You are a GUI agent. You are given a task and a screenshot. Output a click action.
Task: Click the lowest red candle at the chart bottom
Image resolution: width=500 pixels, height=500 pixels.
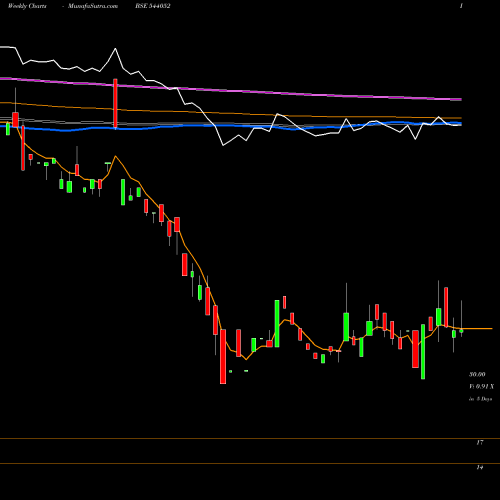(x=223, y=356)
